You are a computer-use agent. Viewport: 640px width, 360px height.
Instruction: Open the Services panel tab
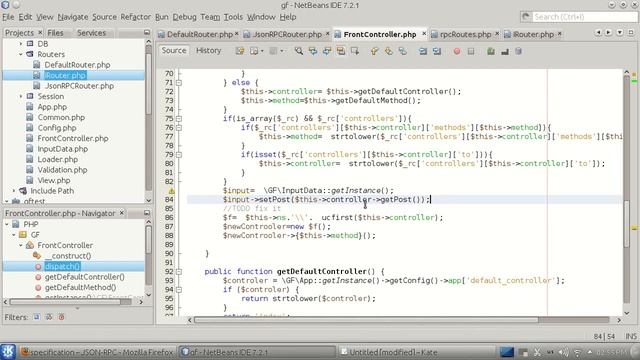[91, 33]
